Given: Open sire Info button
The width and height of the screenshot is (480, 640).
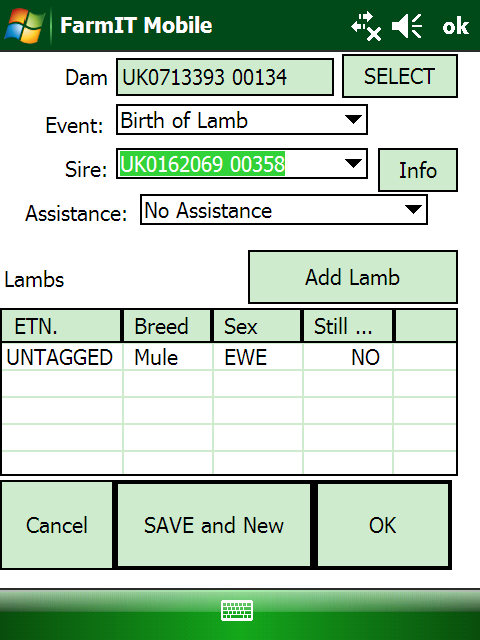Looking at the screenshot, I should click(x=418, y=170).
